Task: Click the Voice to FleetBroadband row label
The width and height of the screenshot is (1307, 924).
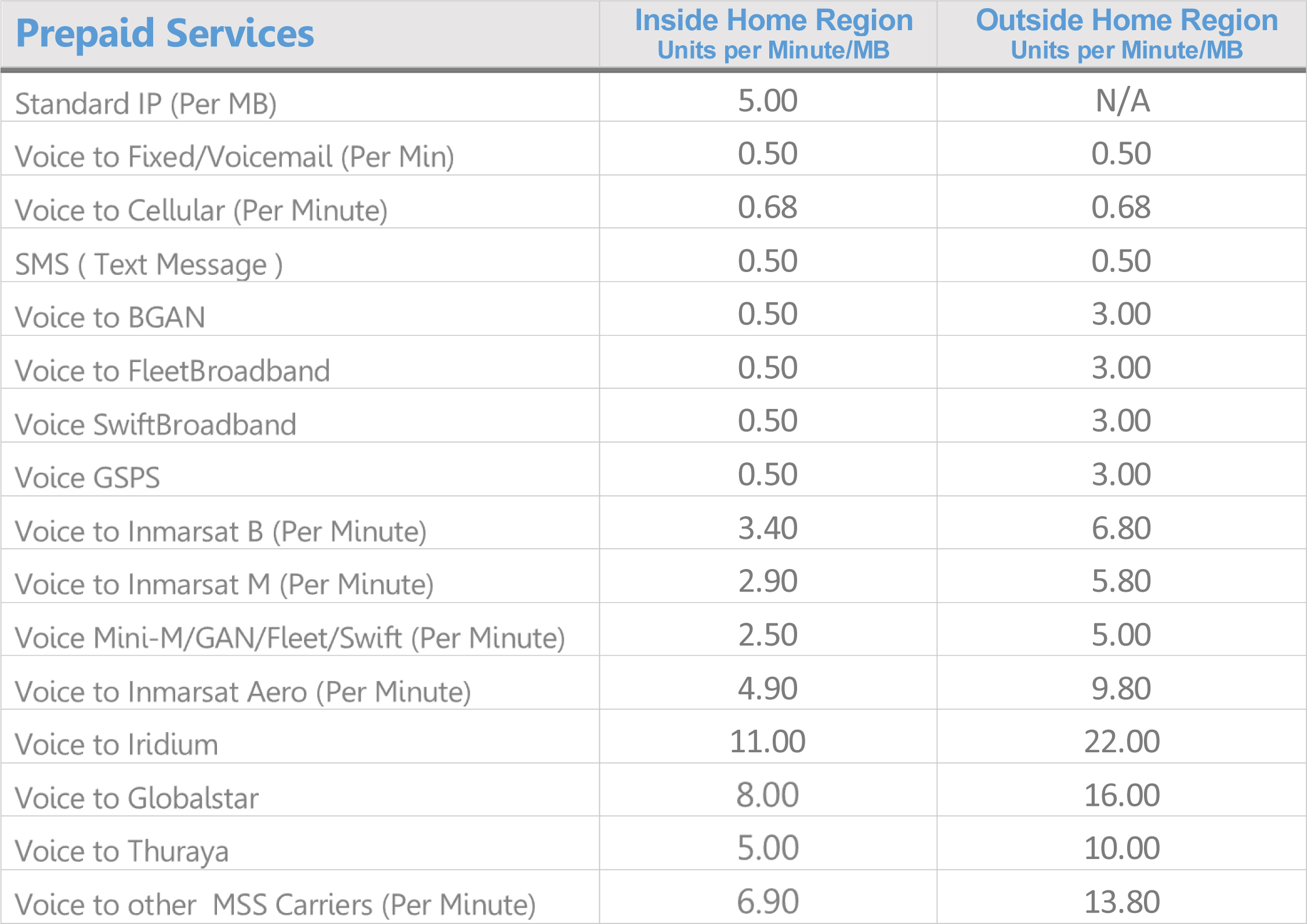Action: click(x=171, y=370)
